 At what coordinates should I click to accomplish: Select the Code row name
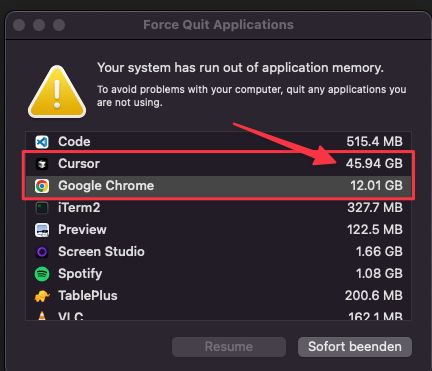74,142
